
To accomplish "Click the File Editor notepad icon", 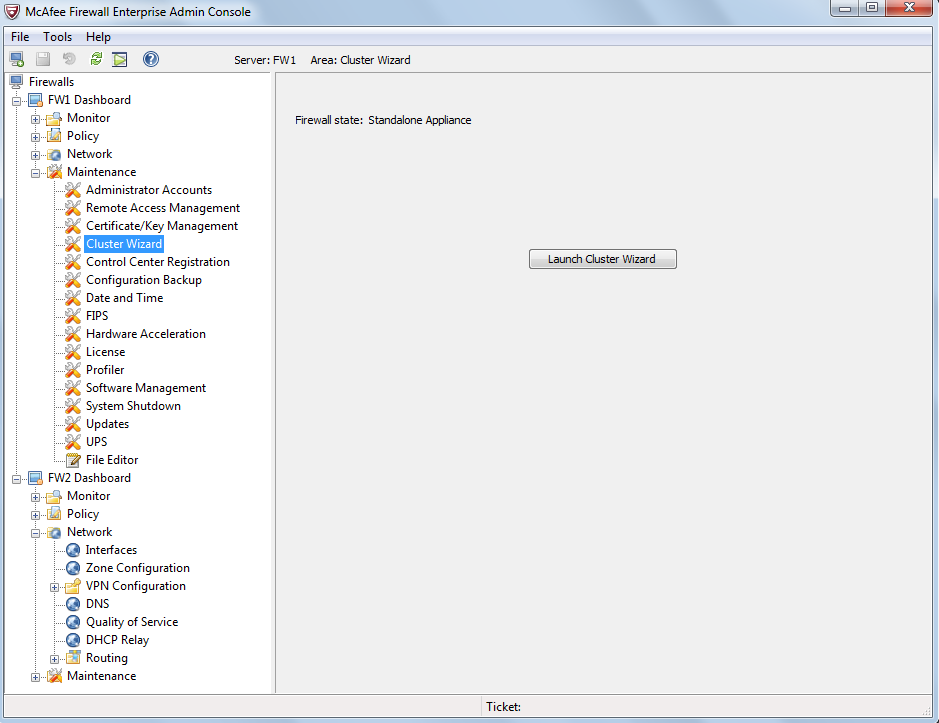I will pos(73,460).
